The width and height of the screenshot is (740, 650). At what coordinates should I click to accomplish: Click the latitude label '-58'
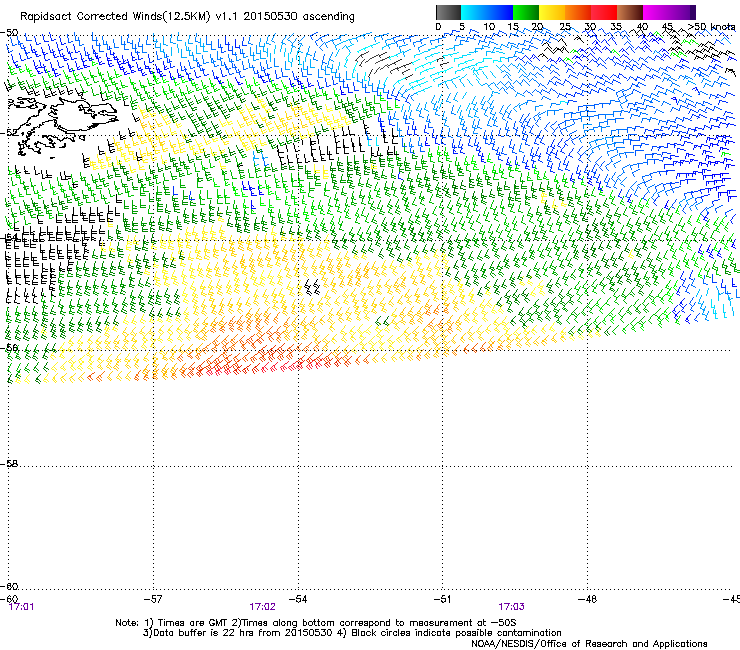click(x=9, y=464)
